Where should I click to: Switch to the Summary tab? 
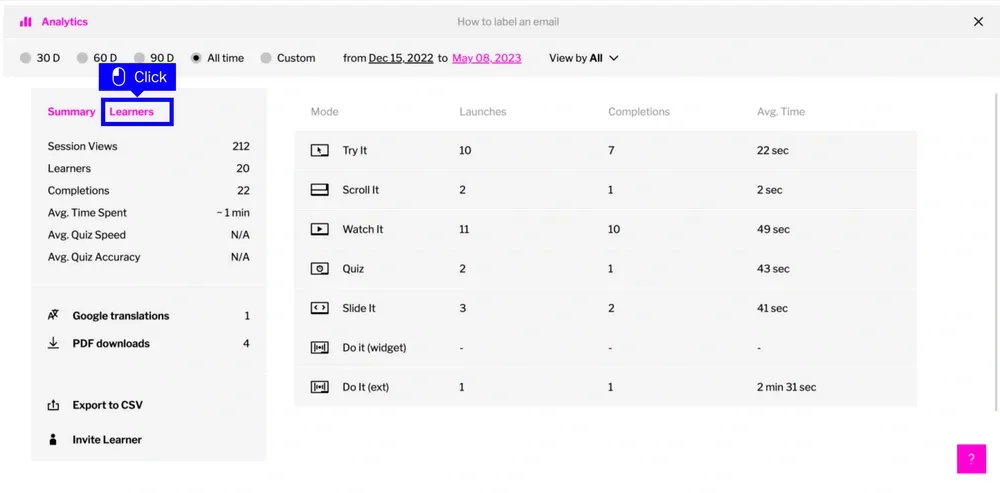pos(71,112)
